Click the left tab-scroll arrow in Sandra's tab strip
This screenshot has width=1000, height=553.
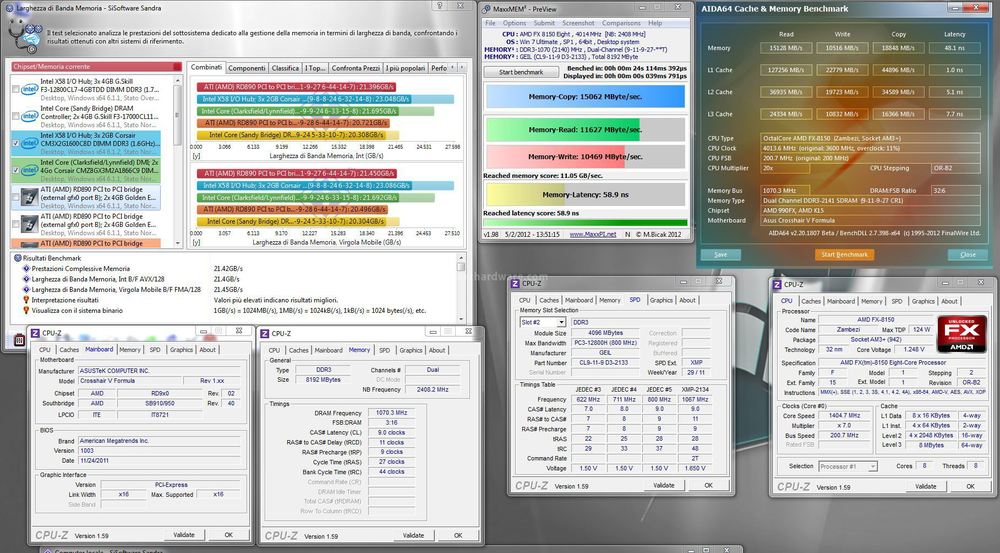click(x=453, y=67)
